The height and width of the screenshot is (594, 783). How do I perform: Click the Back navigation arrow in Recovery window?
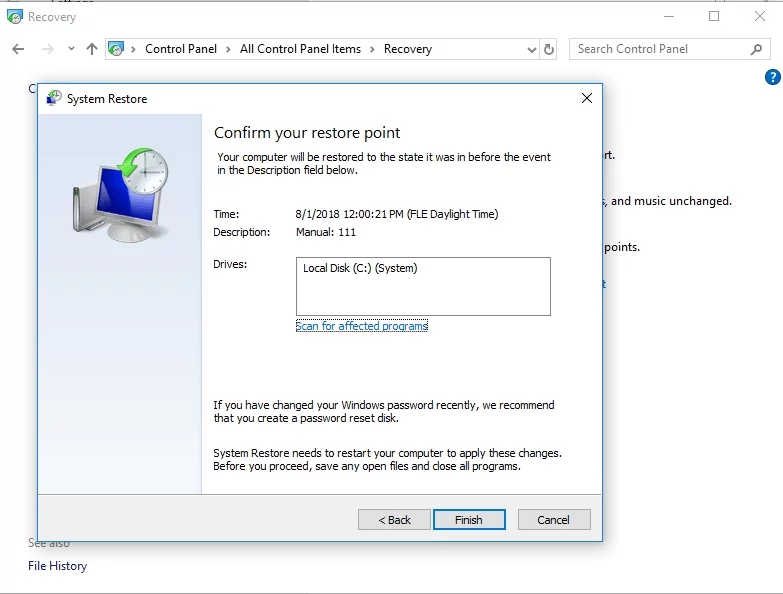click(x=18, y=49)
